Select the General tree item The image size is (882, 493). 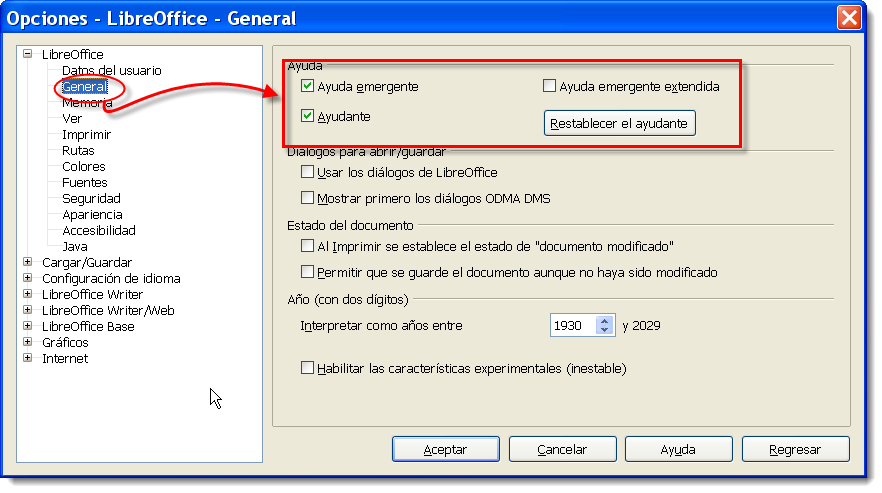[84, 87]
